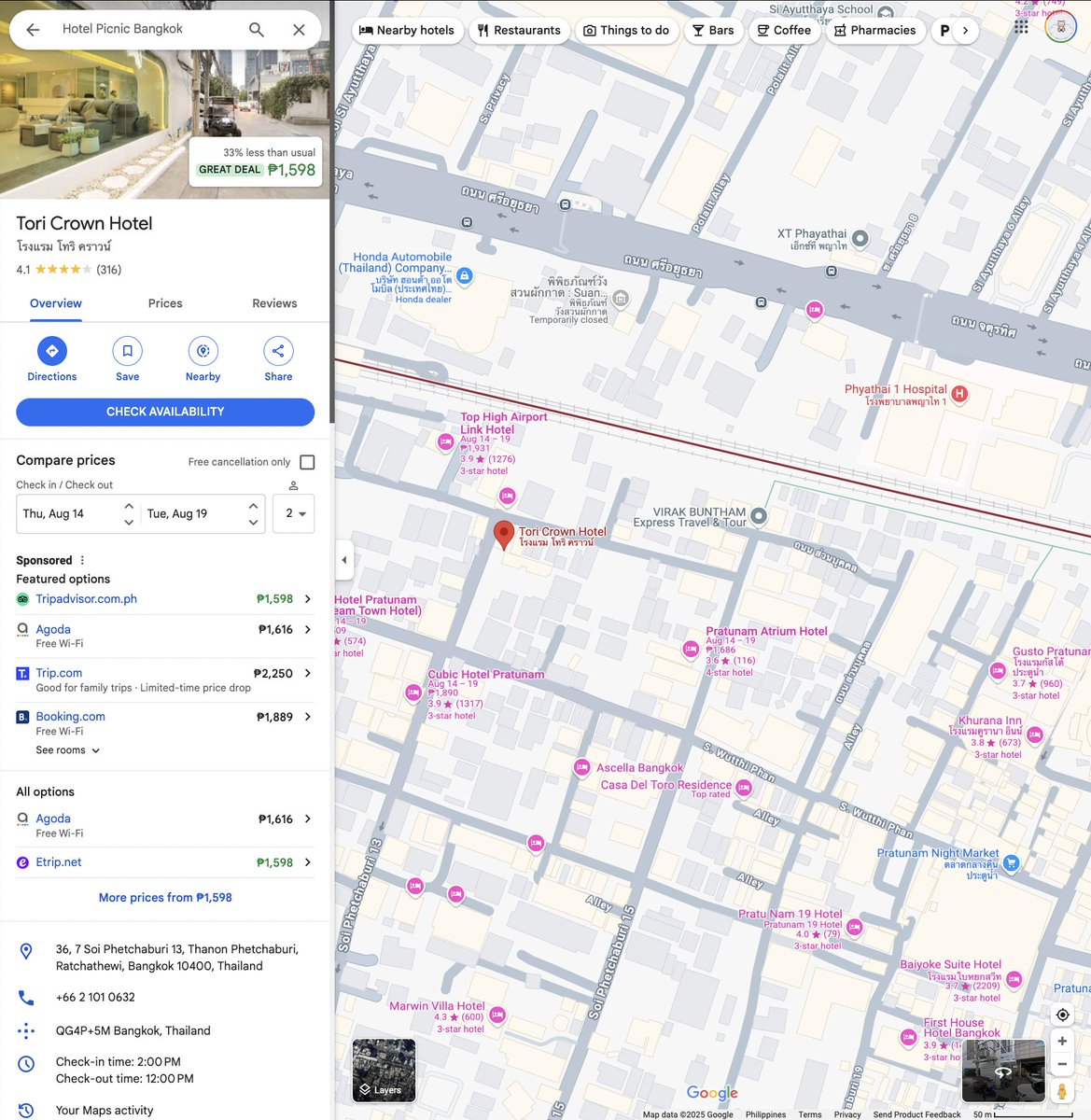Open More prices from ₱1,598 link

[x=165, y=898]
